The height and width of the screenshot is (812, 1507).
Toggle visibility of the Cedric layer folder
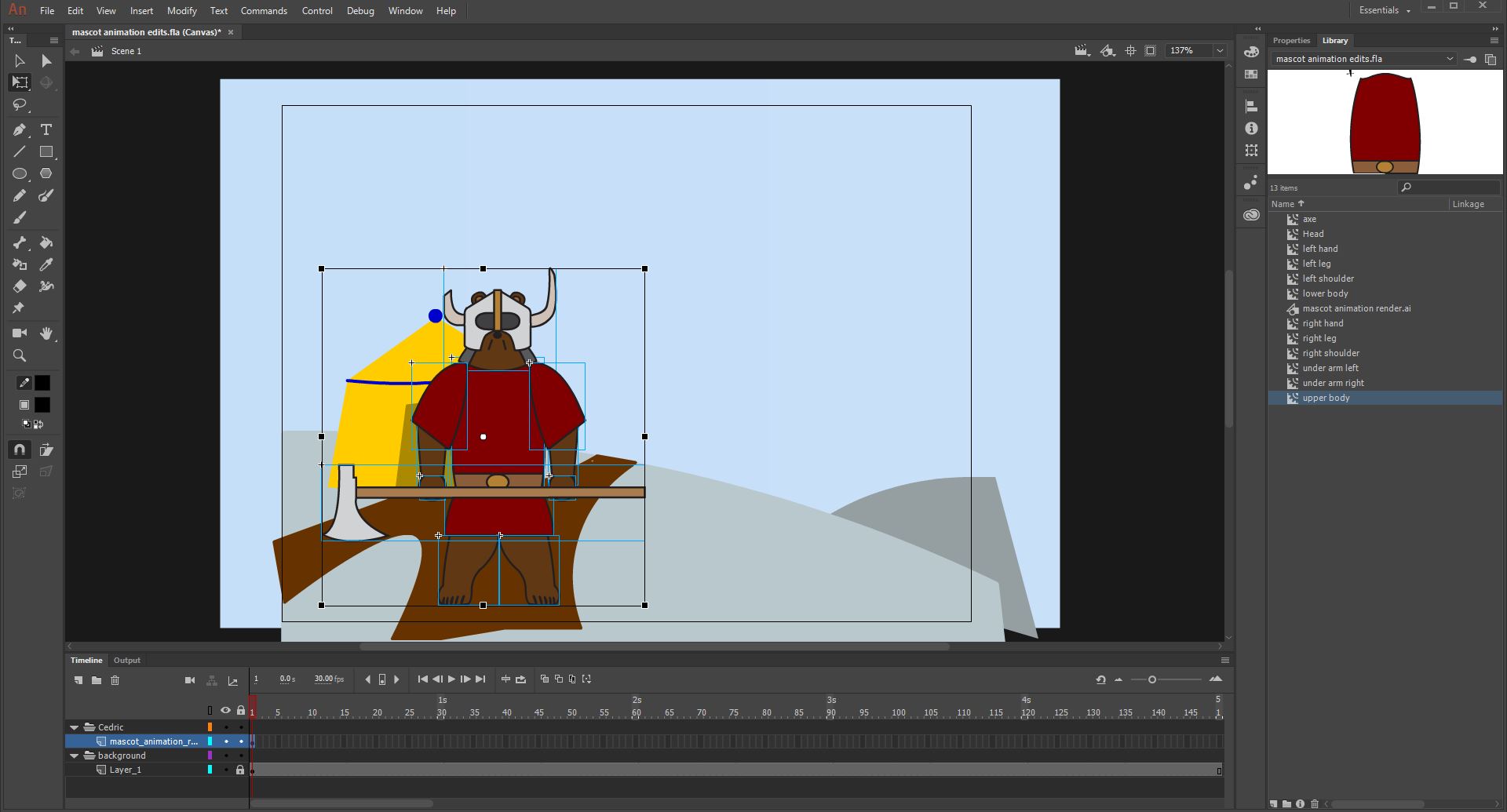[x=225, y=727]
